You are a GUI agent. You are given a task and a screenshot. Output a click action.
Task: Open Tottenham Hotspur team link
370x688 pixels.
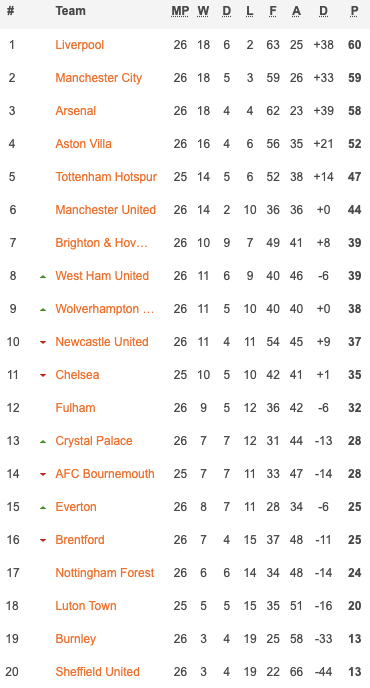[x=106, y=177]
